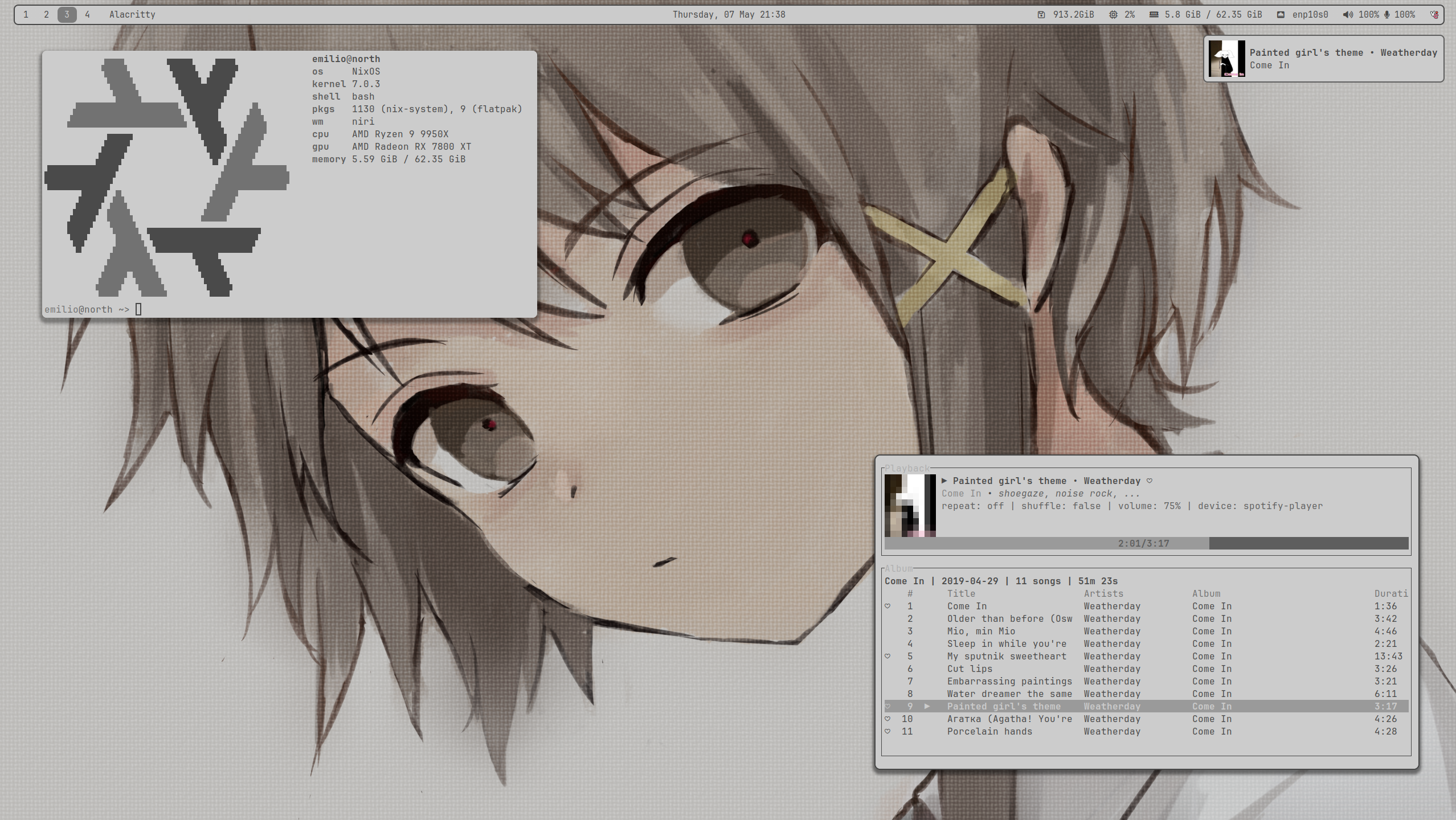This screenshot has height=820, width=1456.
Task: Switch to workspace 1
Action: tap(26, 15)
